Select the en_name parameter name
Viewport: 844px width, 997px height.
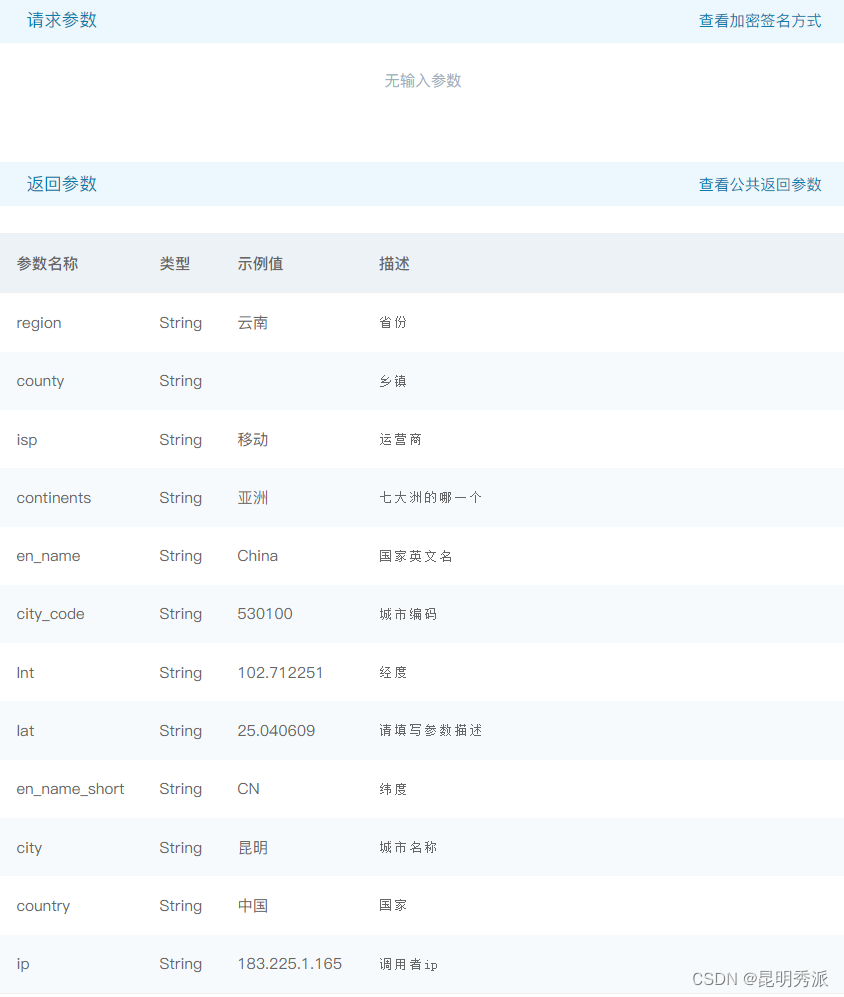pos(48,556)
